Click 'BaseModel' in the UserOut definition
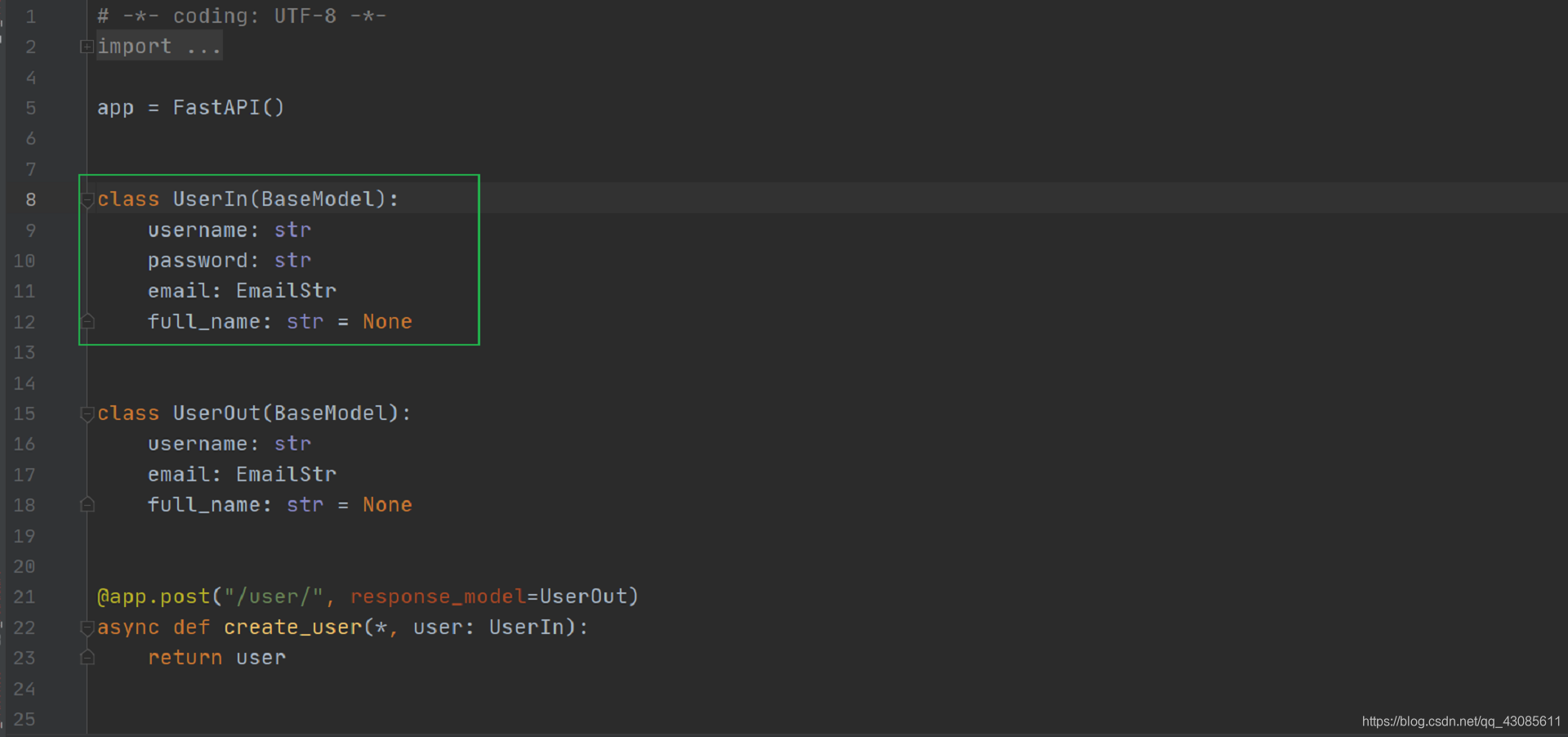 pyautogui.click(x=331, y=413)
